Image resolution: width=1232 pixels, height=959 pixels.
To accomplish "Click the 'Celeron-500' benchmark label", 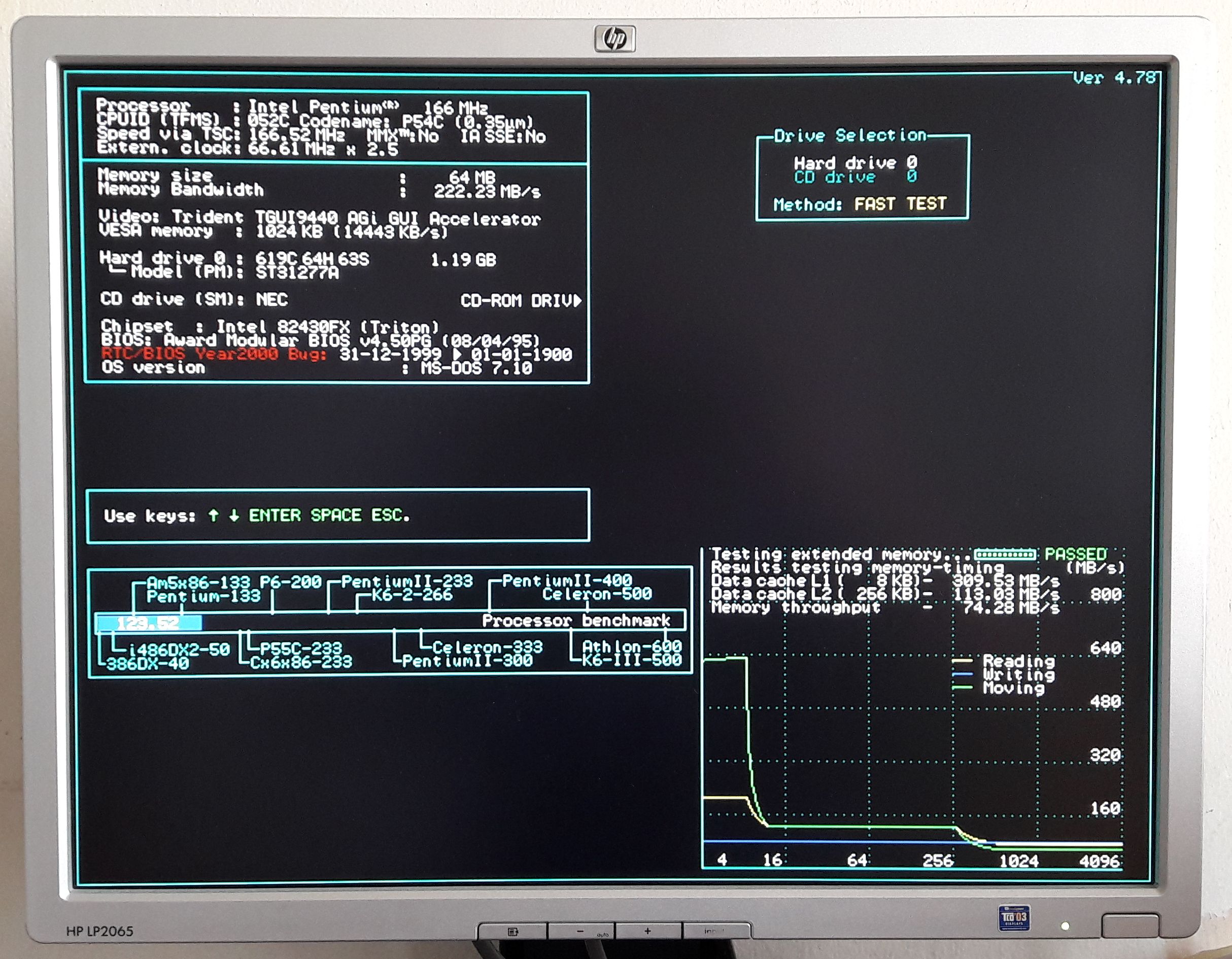I will pos(597,594).
